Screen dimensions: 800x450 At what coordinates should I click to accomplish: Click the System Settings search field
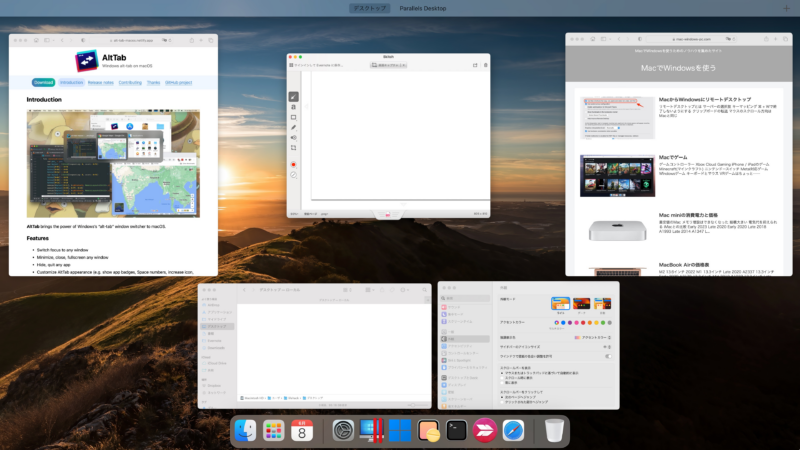point(465,298)
